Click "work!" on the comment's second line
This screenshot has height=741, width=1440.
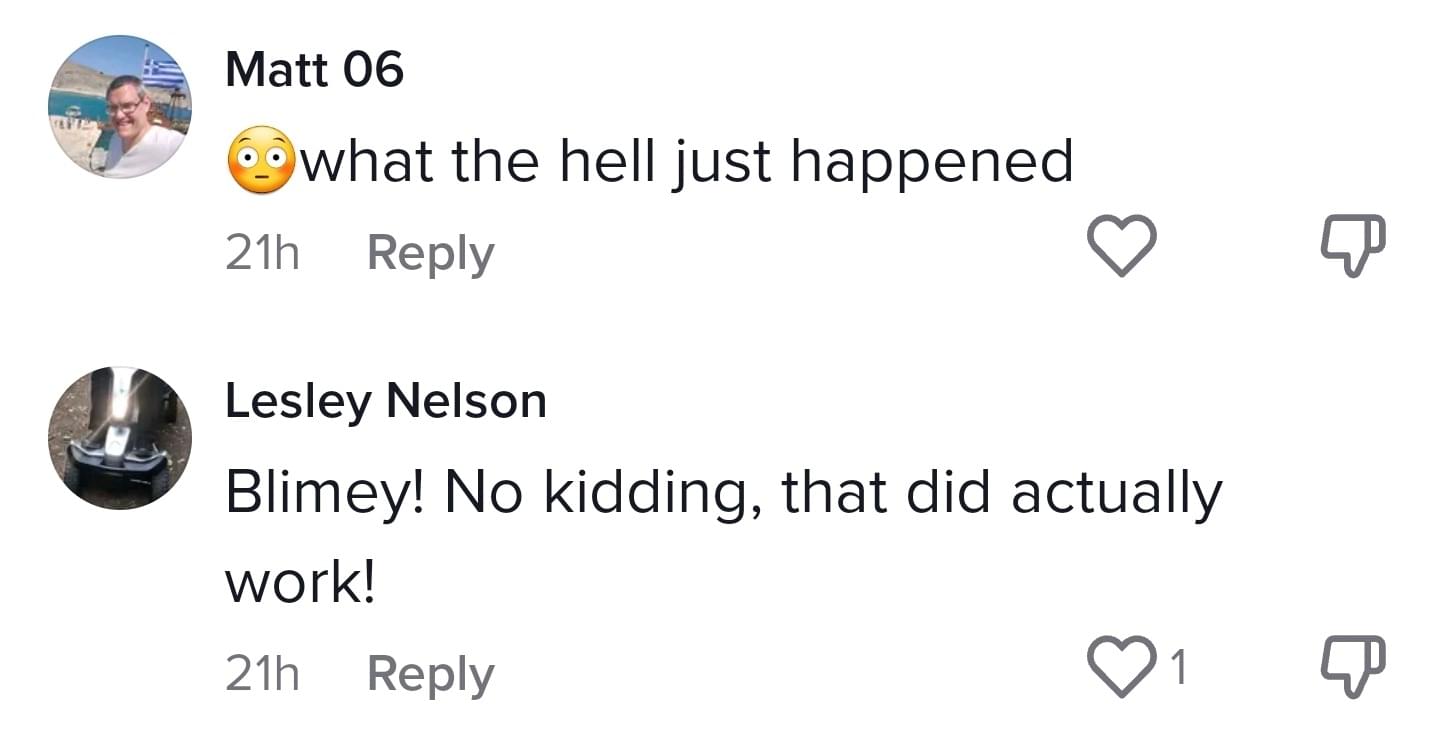pos(300,583)
